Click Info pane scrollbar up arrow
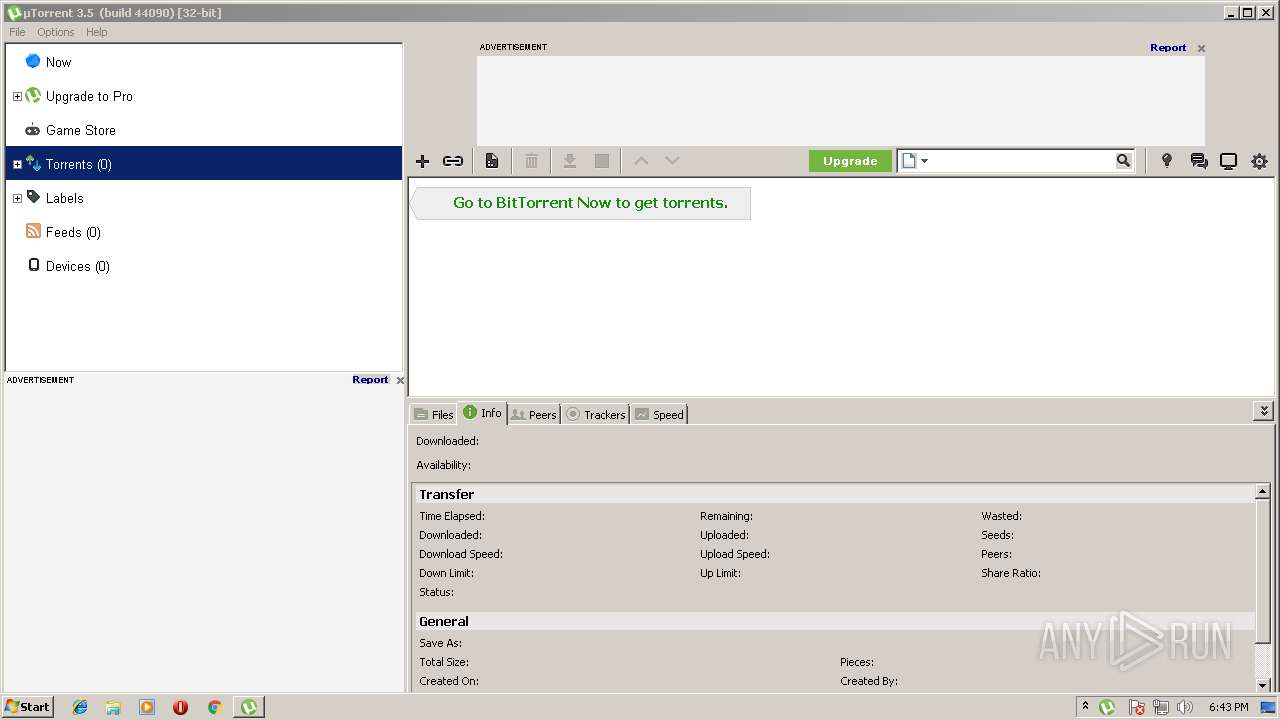This screenshot has height=720, width=1280. (x=1263, y=492)
